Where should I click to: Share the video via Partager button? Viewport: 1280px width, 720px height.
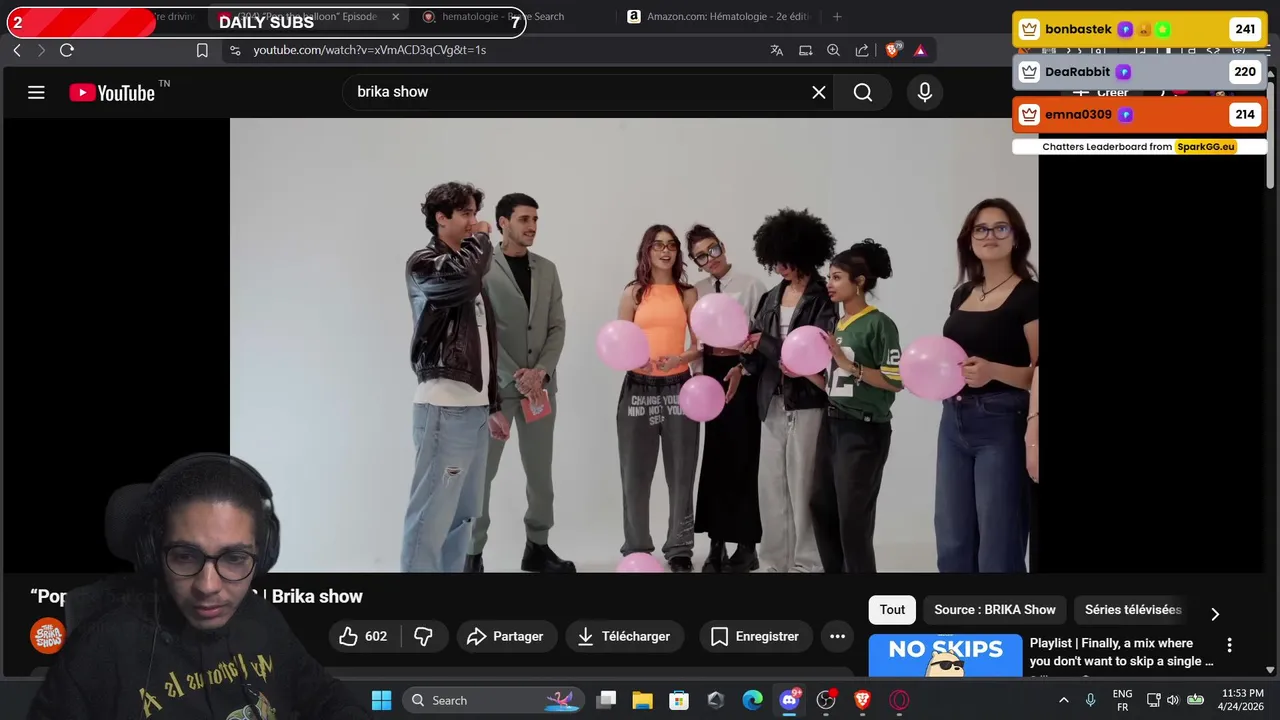pos(505,636)
